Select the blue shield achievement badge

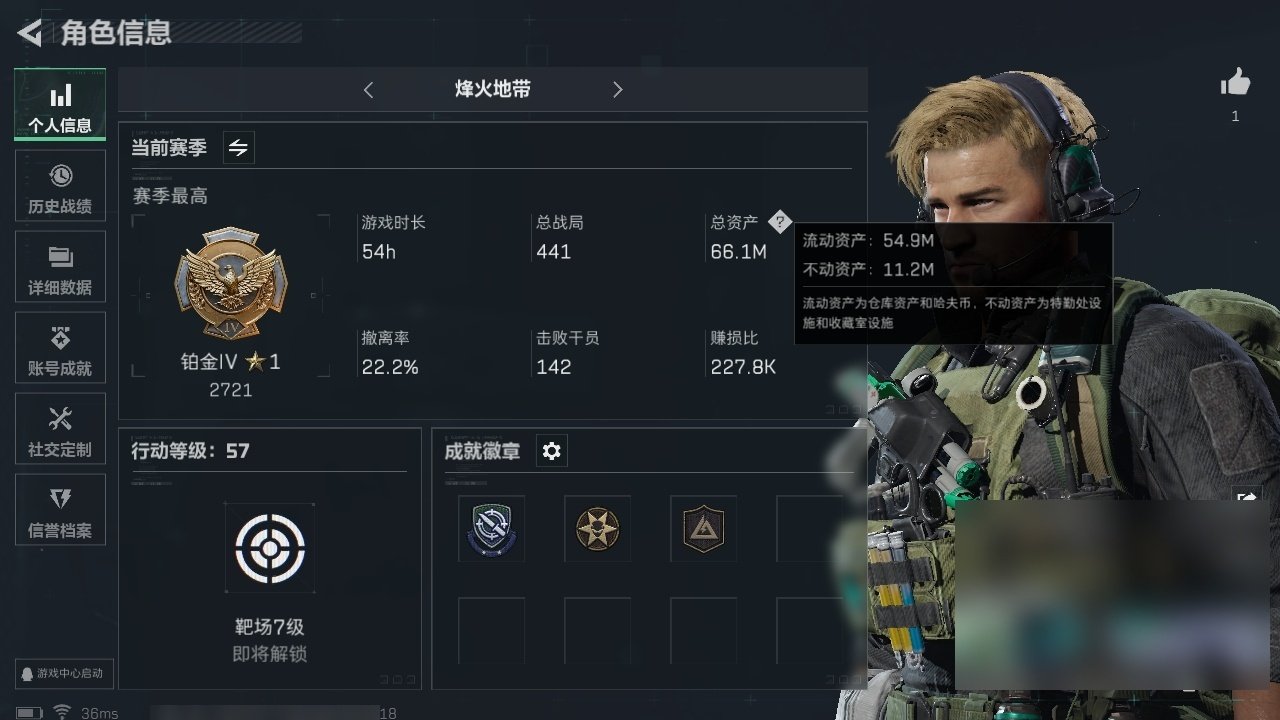point(491,528)
